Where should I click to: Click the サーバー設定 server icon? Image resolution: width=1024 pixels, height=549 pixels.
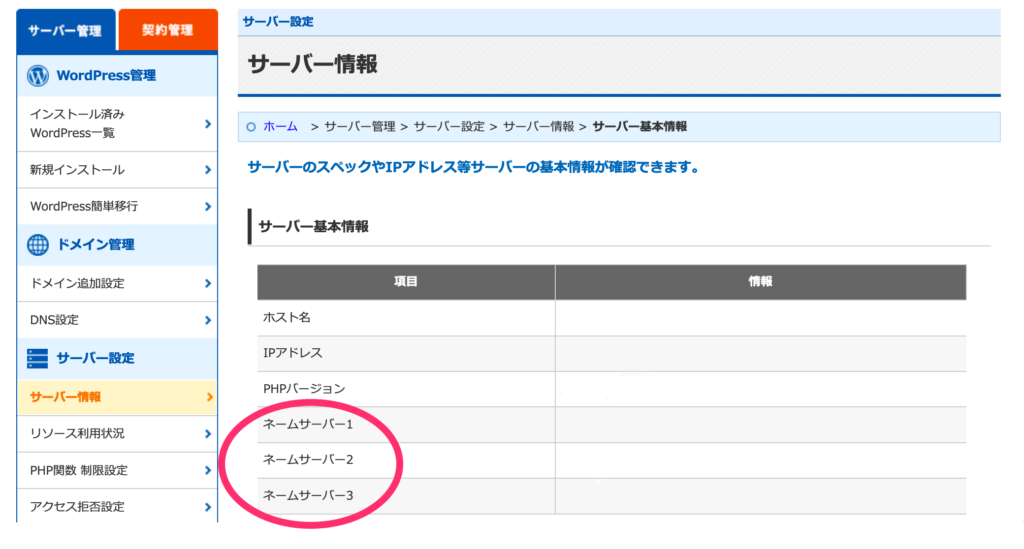point(38,358)
